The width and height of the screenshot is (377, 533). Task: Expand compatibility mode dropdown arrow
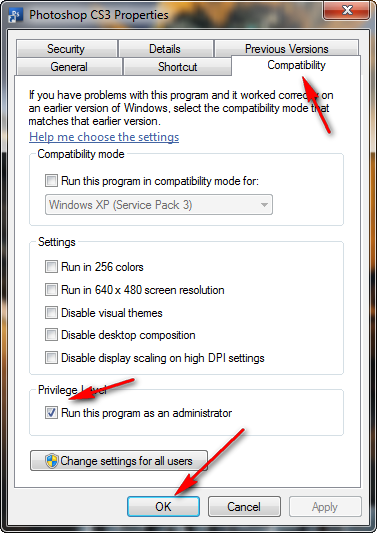click(x=264, y=205)
